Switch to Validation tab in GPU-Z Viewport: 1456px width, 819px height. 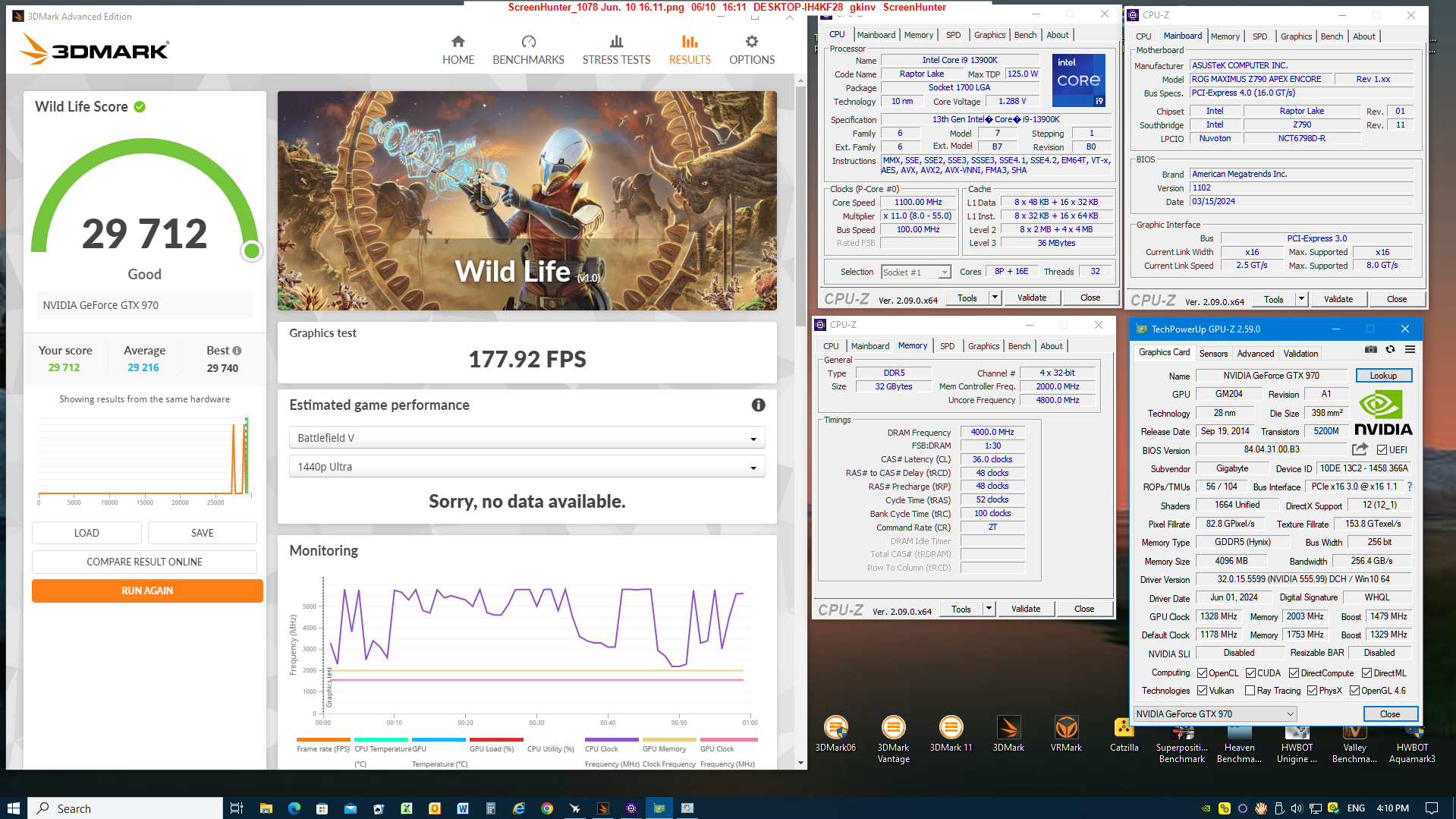[1300, 354]
